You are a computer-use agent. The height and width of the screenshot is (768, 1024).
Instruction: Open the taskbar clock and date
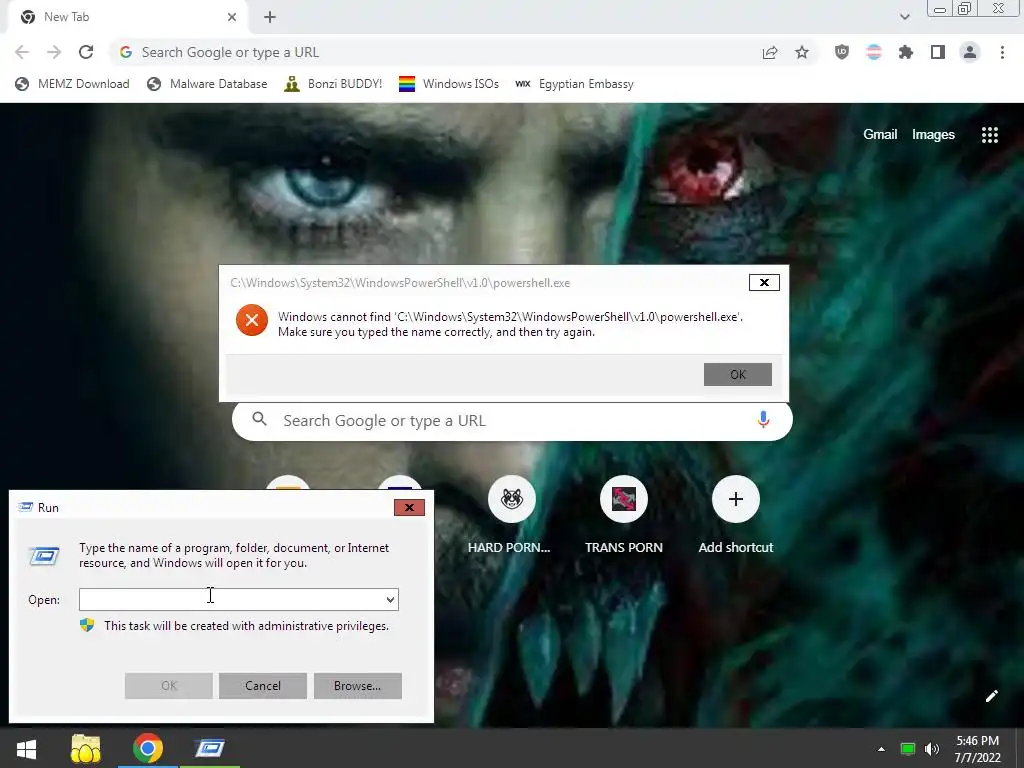point(978,749)
